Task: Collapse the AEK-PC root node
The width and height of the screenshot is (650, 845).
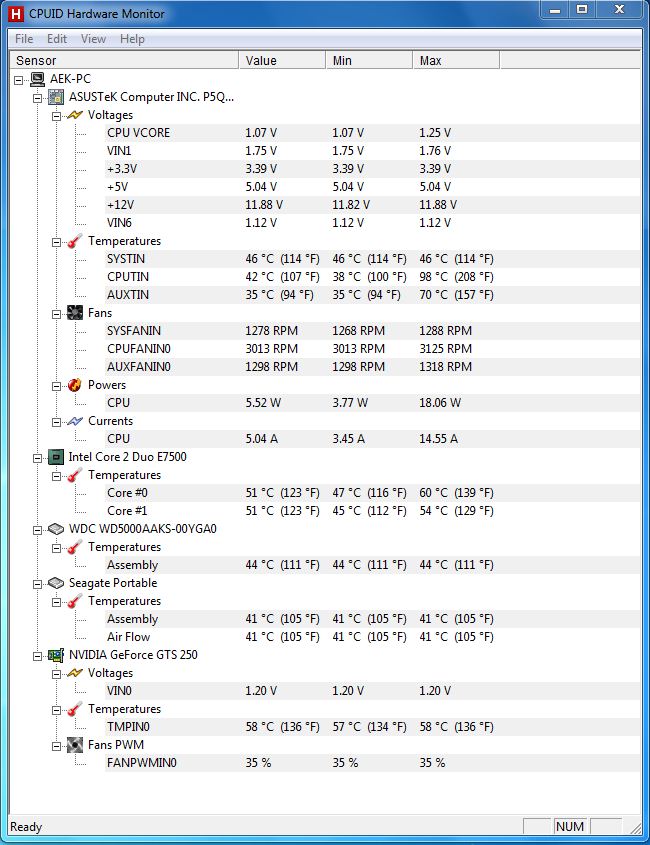Action: [19, 80]
